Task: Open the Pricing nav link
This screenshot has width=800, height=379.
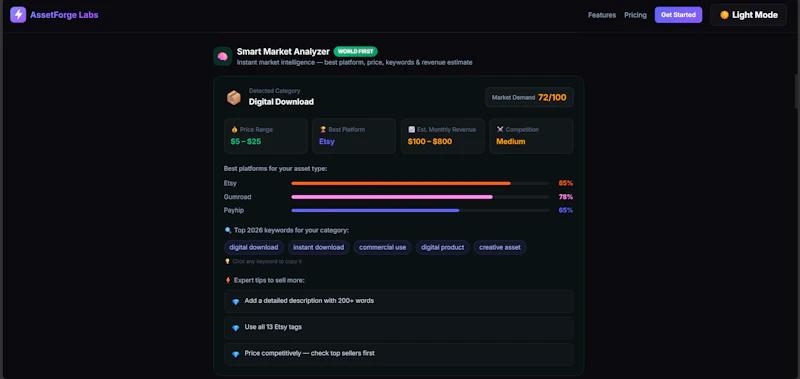Action: tap(635, 15)
